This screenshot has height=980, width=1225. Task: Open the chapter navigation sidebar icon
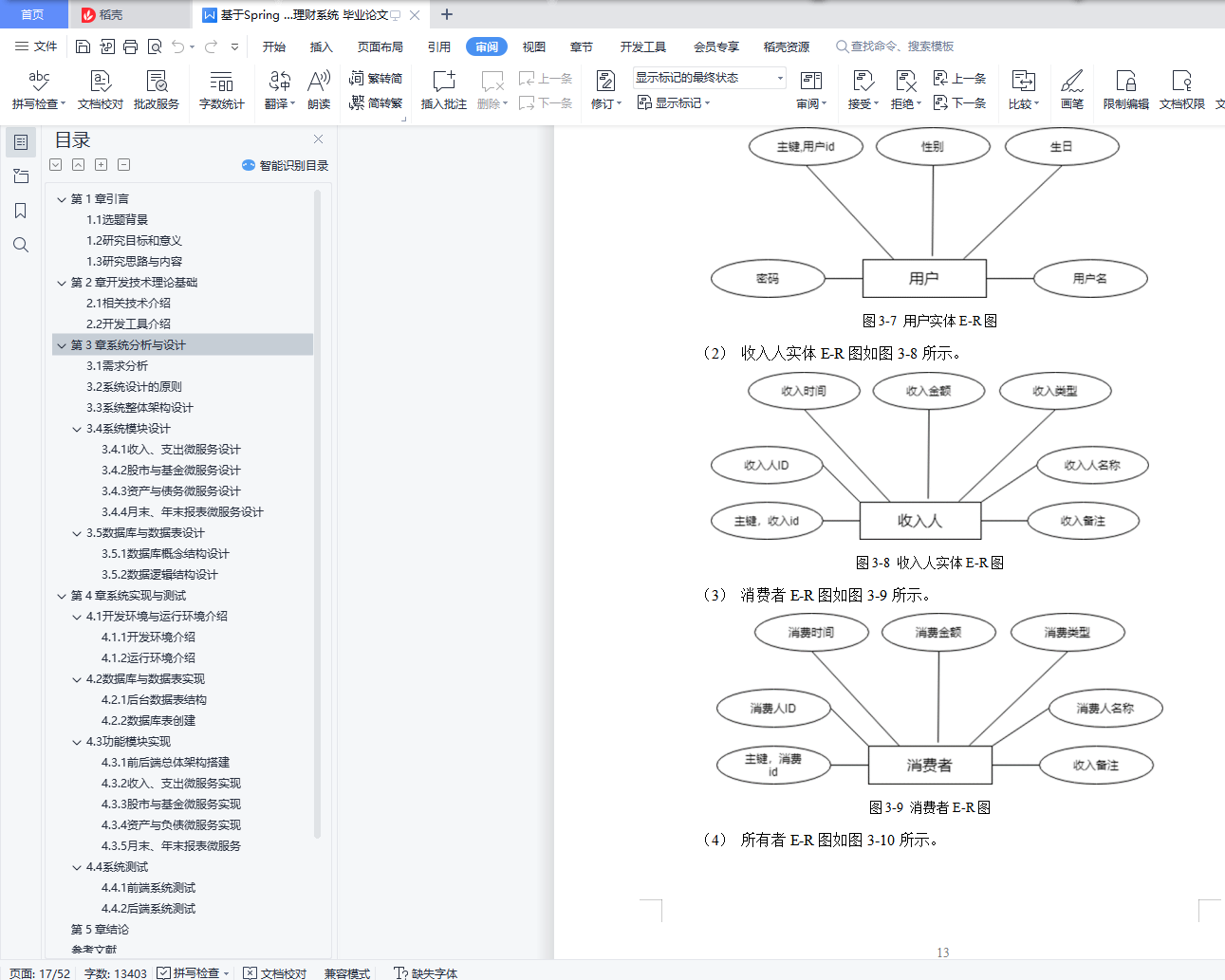tap(21, 176)
